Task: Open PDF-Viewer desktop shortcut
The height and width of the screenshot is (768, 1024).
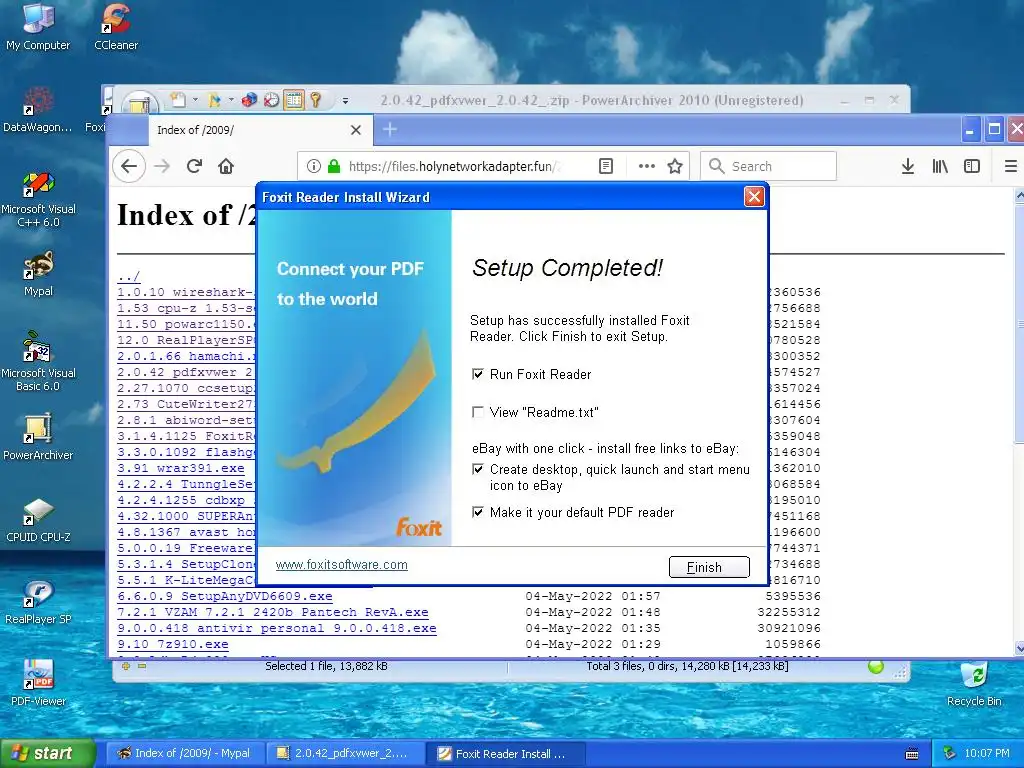Action: (38, 684)
